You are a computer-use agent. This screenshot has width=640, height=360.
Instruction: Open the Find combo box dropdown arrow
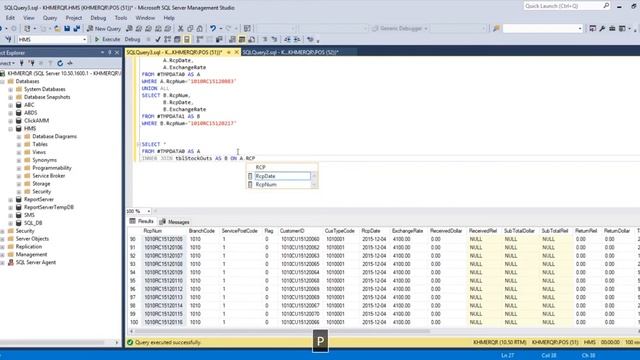(580, 29)
